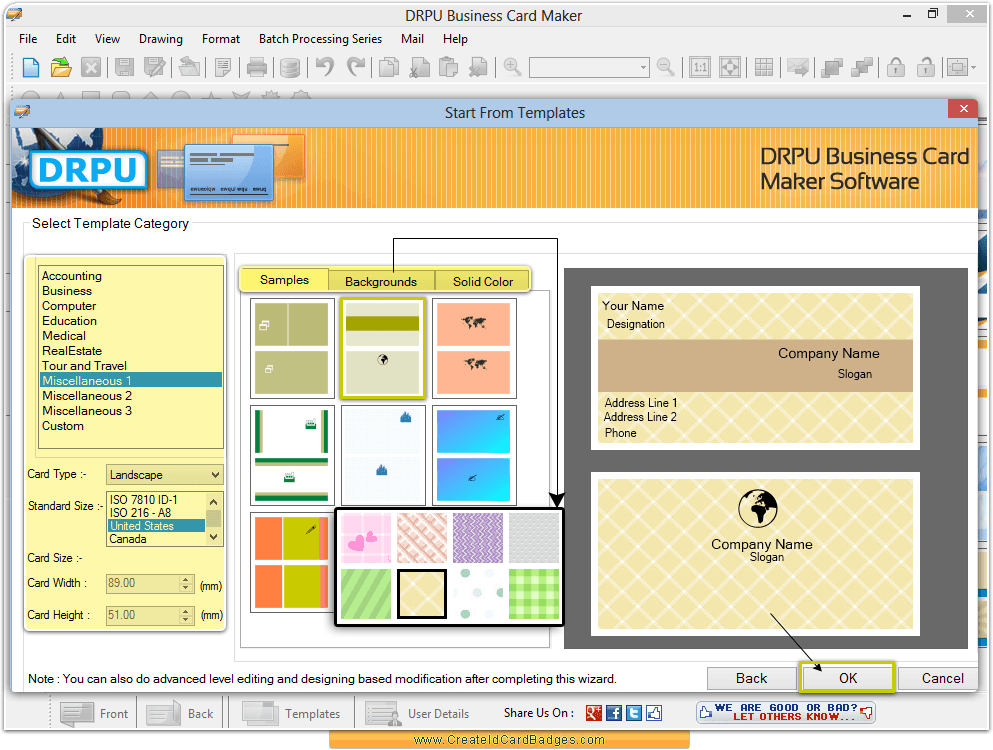Switch to the Backgrounds tab
This screenshot has height=750, width=993.
pyautogui.click(x=381, y=281)
